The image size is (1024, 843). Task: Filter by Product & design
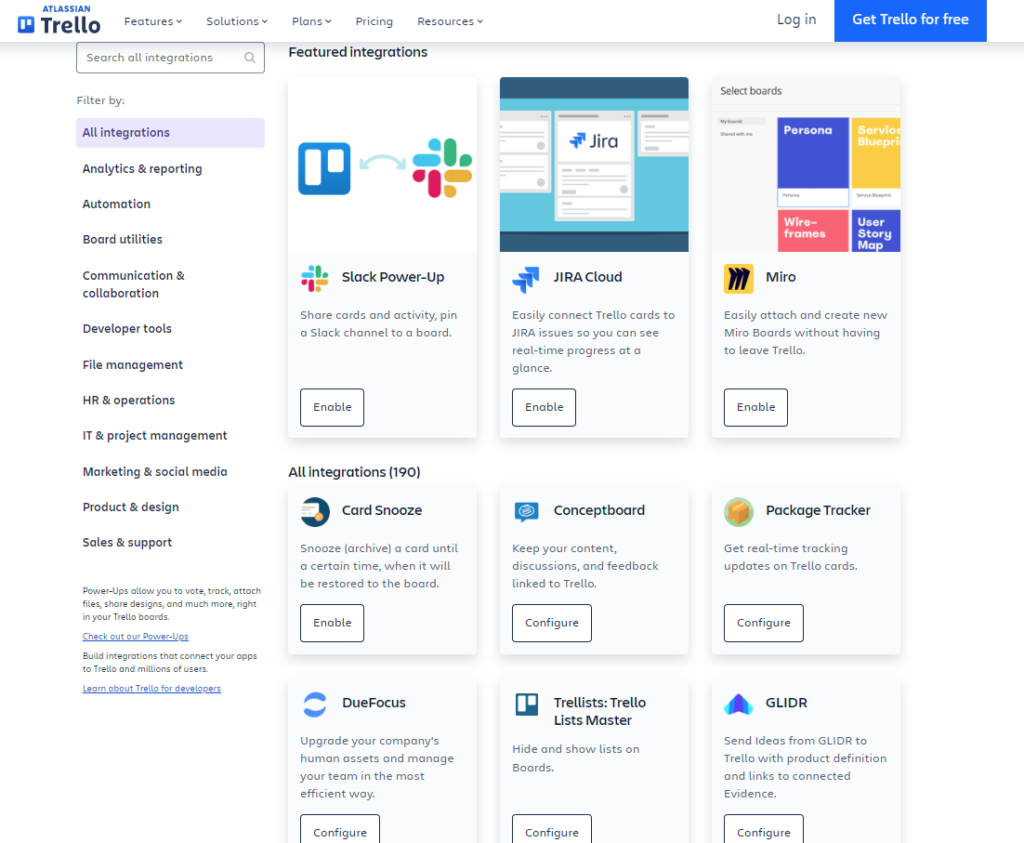(131, 507)
